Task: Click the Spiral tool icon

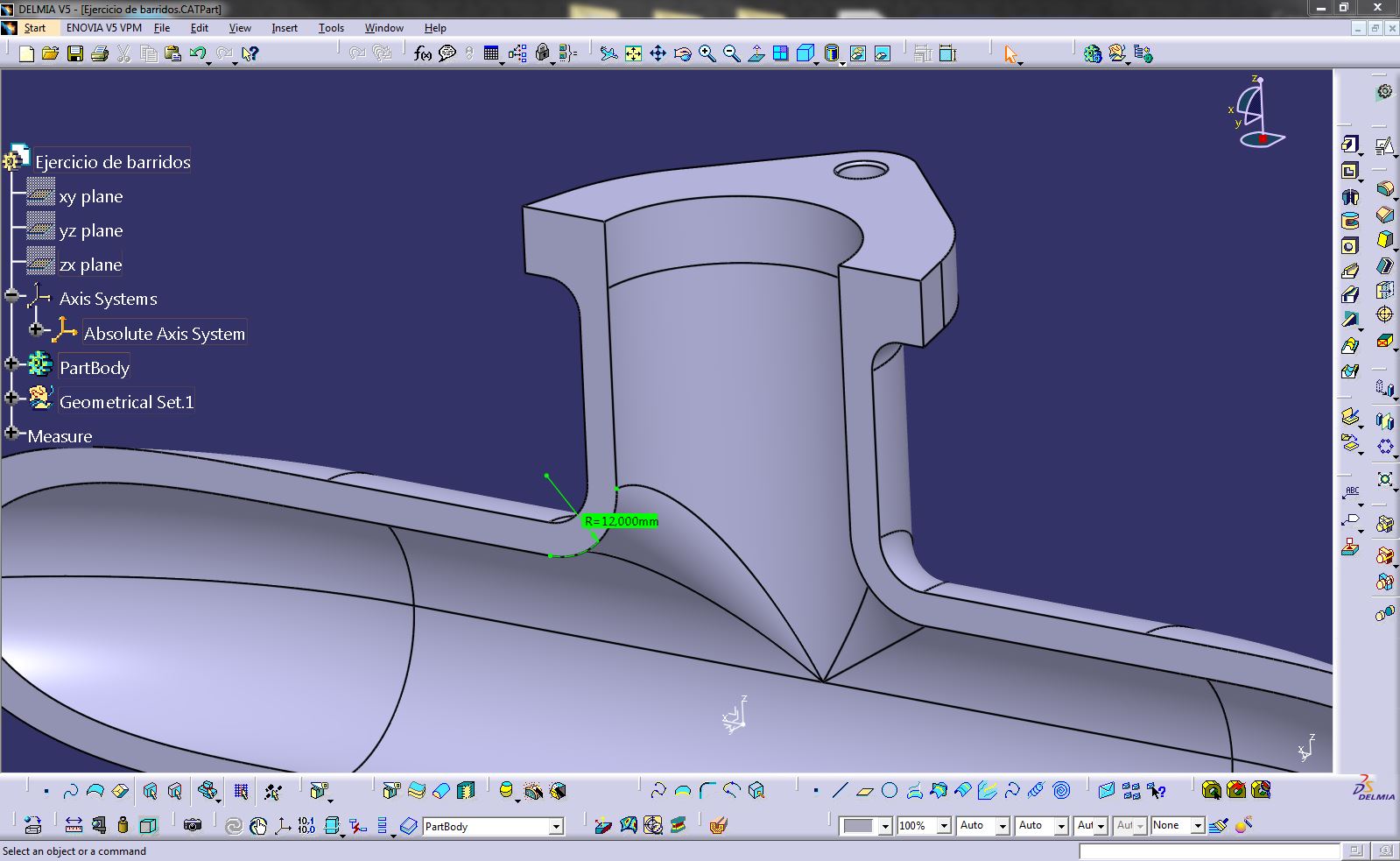Action: coord(1061,791)
